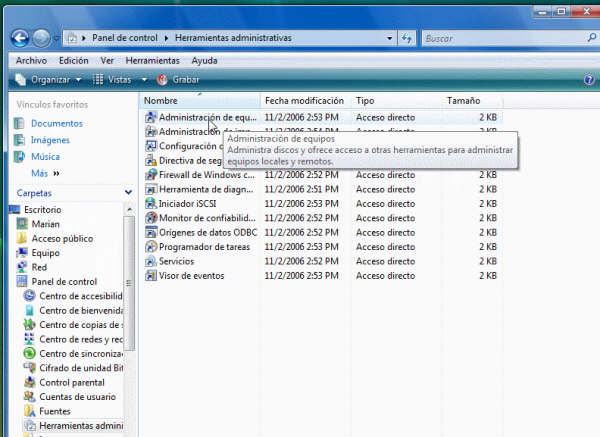Click the Centro de sincronización green icon
The width and height of the screenshot is (600, 437).
[29, 353]
